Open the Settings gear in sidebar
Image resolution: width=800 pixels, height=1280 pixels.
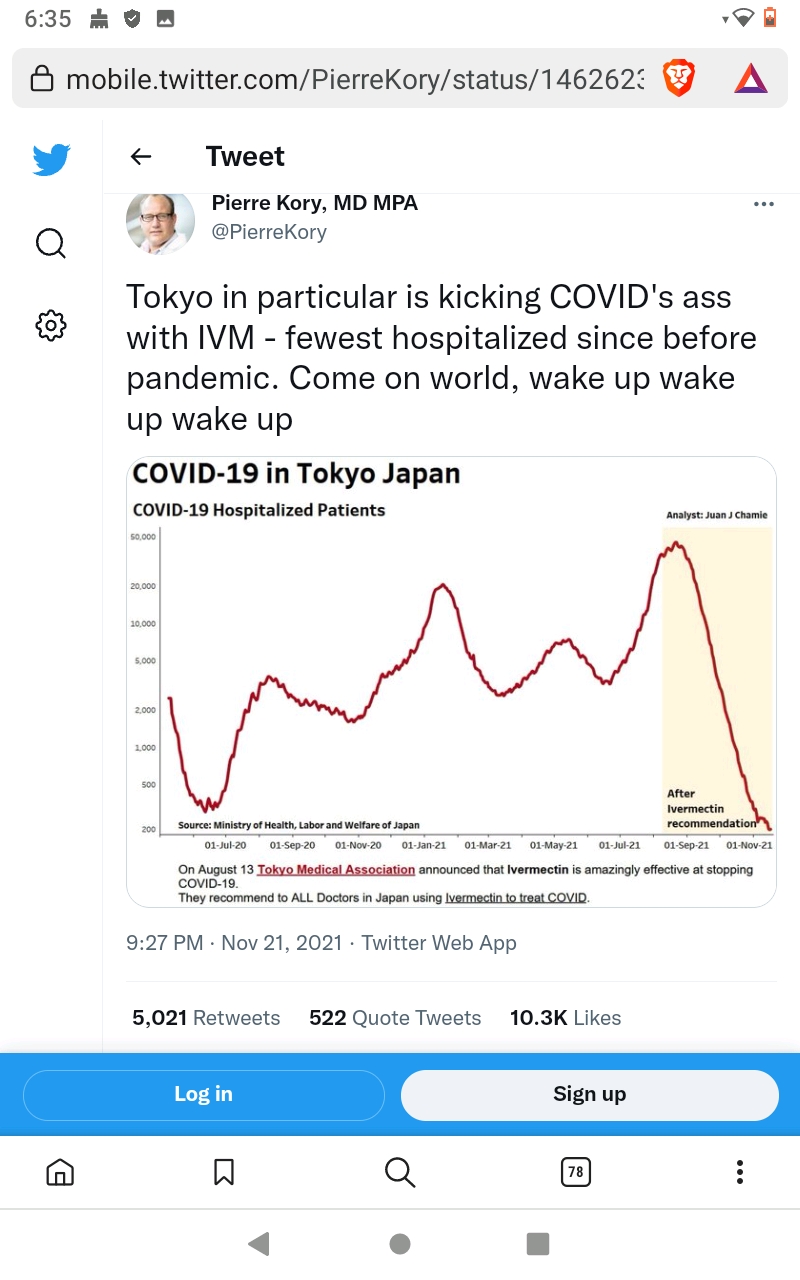point(51,325)
